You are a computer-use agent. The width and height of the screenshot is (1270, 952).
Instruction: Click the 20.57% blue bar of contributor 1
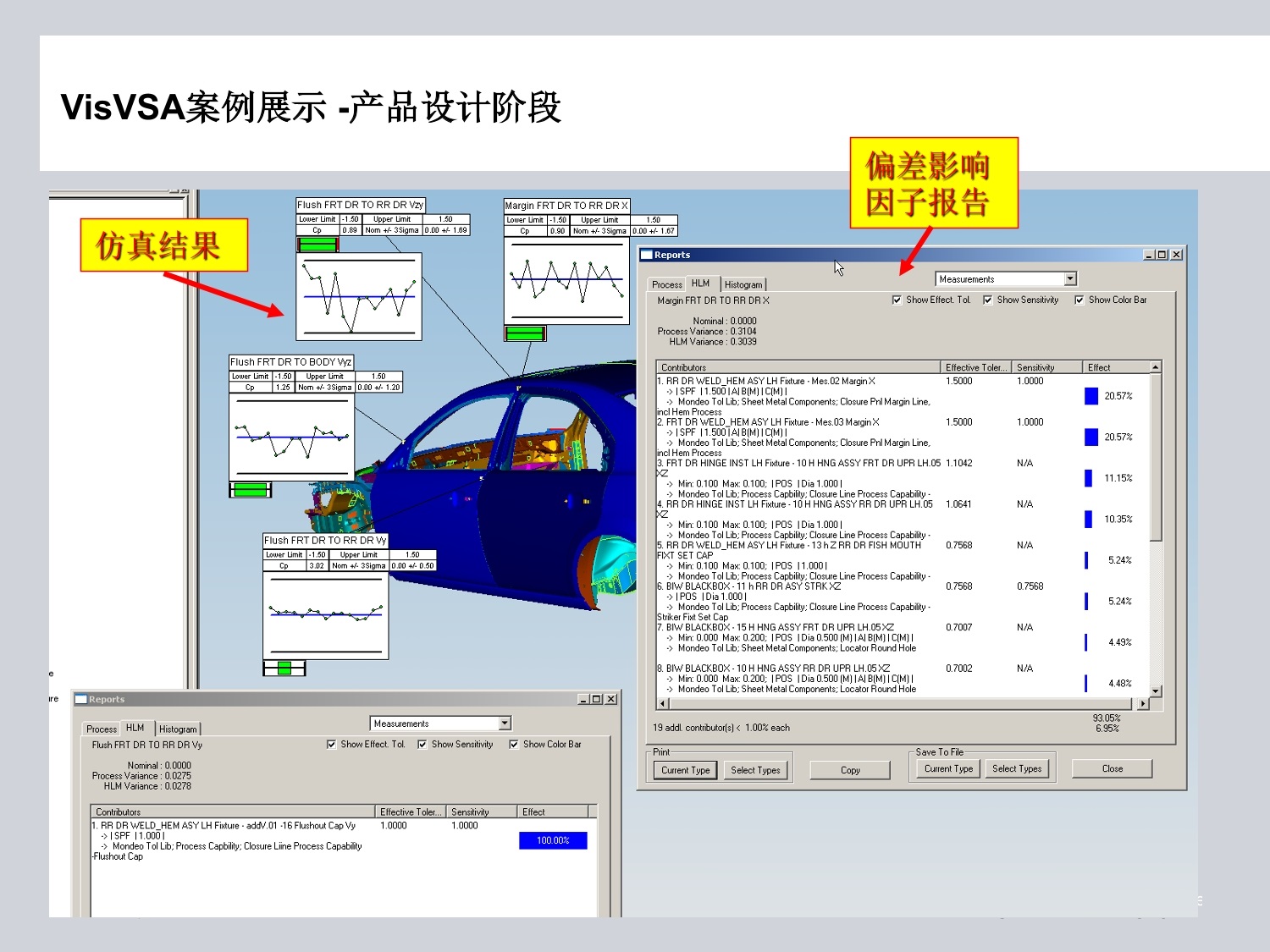(x=1091, y=396)
